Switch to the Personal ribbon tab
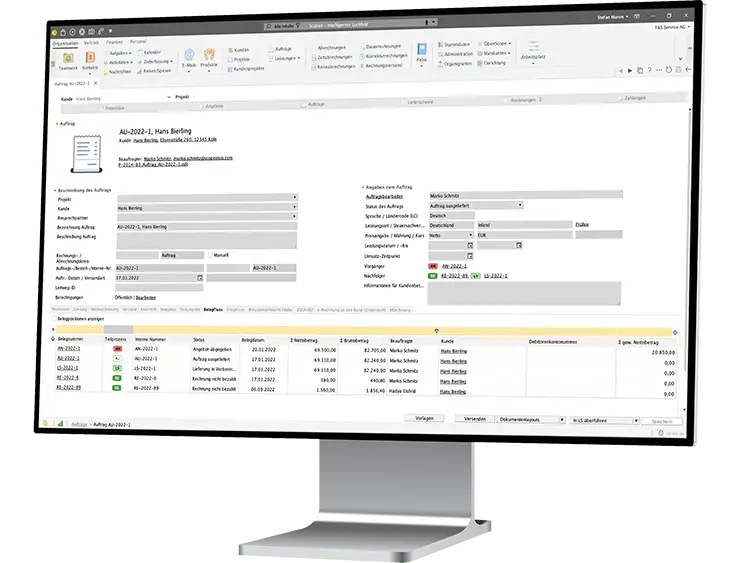740x563 pixels. coord(138,42)
